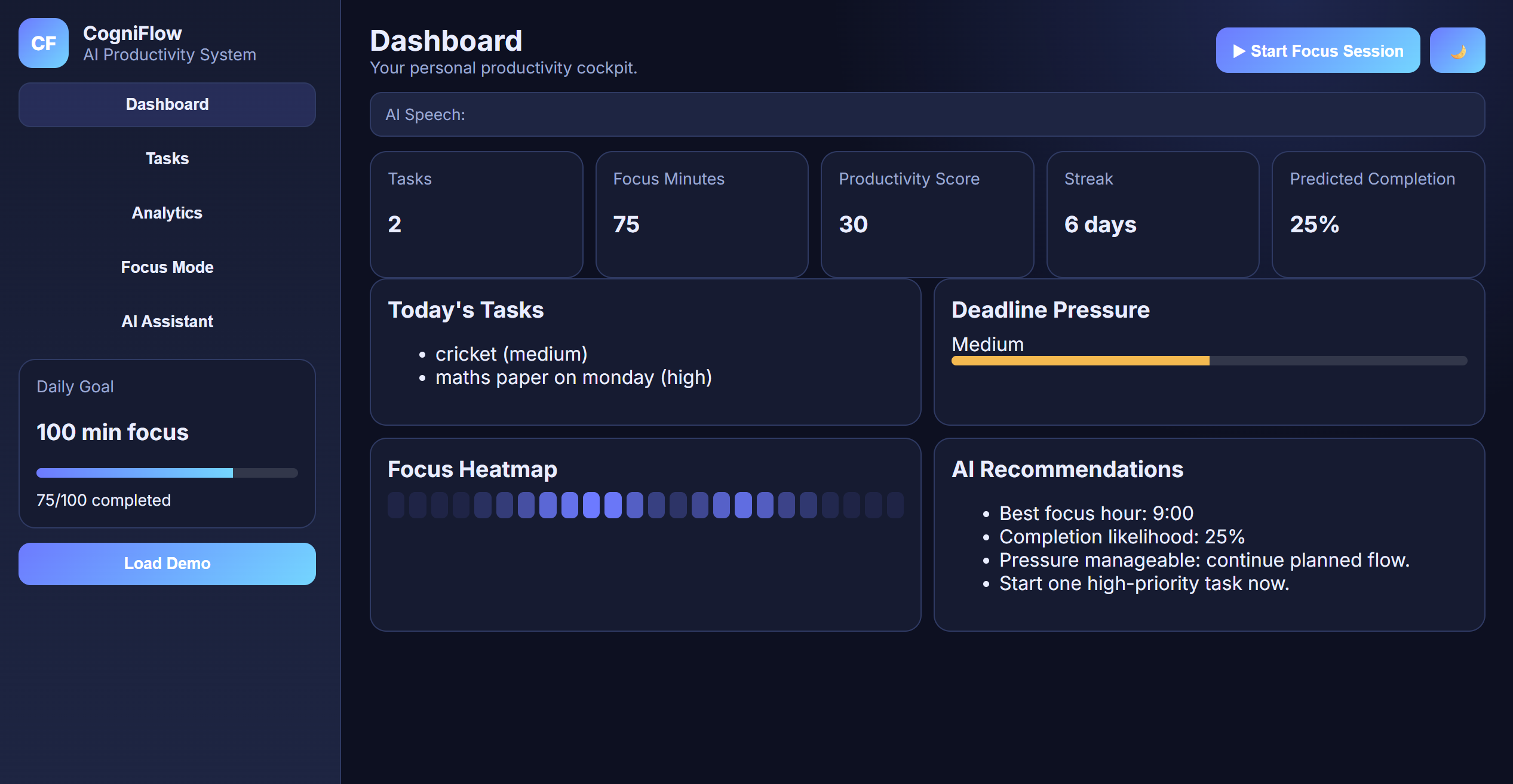Open Focus Mode from sidebar
Viewport: 1513px width, 784px height.
[167, 268]
